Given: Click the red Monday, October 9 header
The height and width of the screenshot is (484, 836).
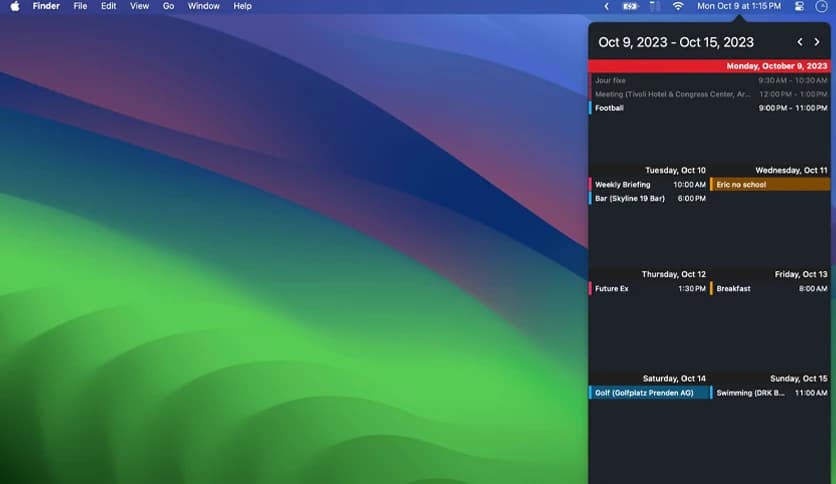Looking at the screenshot, I should coord(709,66).
